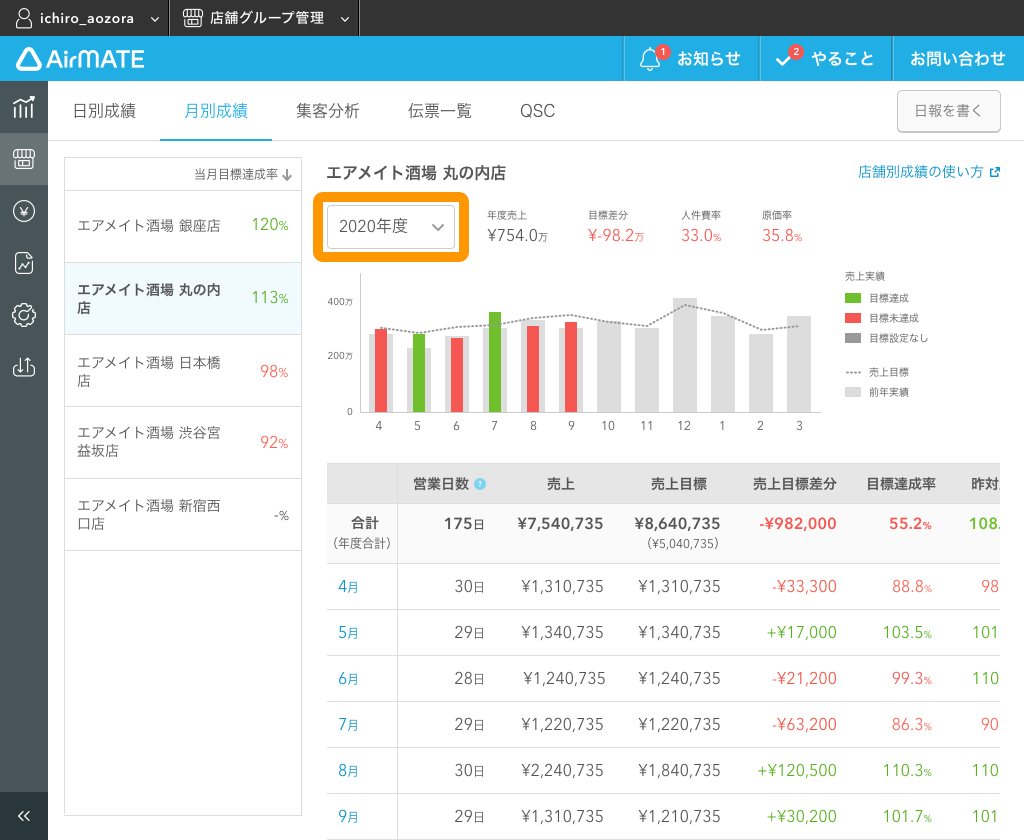1024x840 pixels.
Task: Click the -¥982,000 total difference cell
Action: (x=797, y=524)
